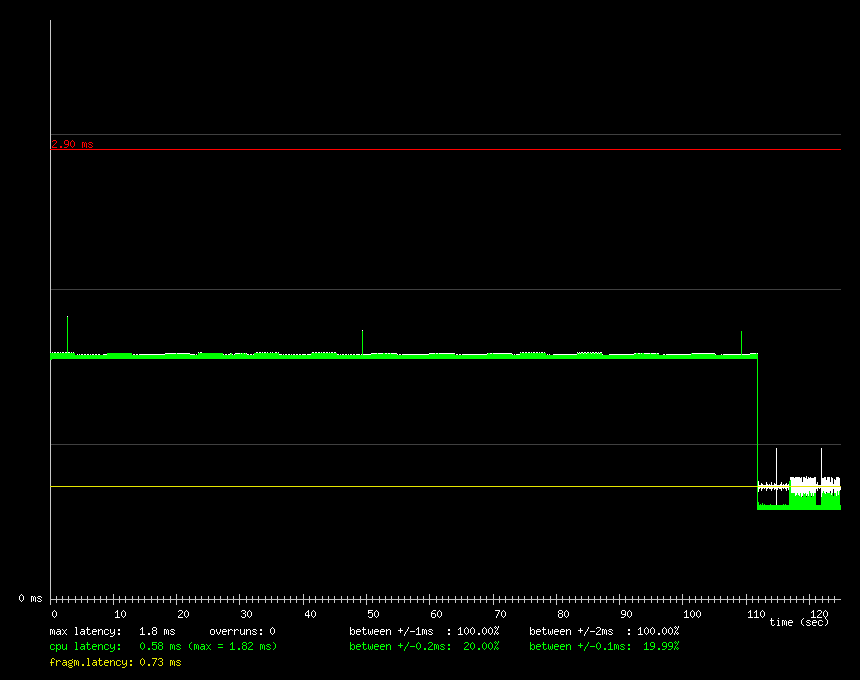Screen dimensions: 860x680
Task: Click the latency spike near 2 seconds
Action: (x=67, y=333)
